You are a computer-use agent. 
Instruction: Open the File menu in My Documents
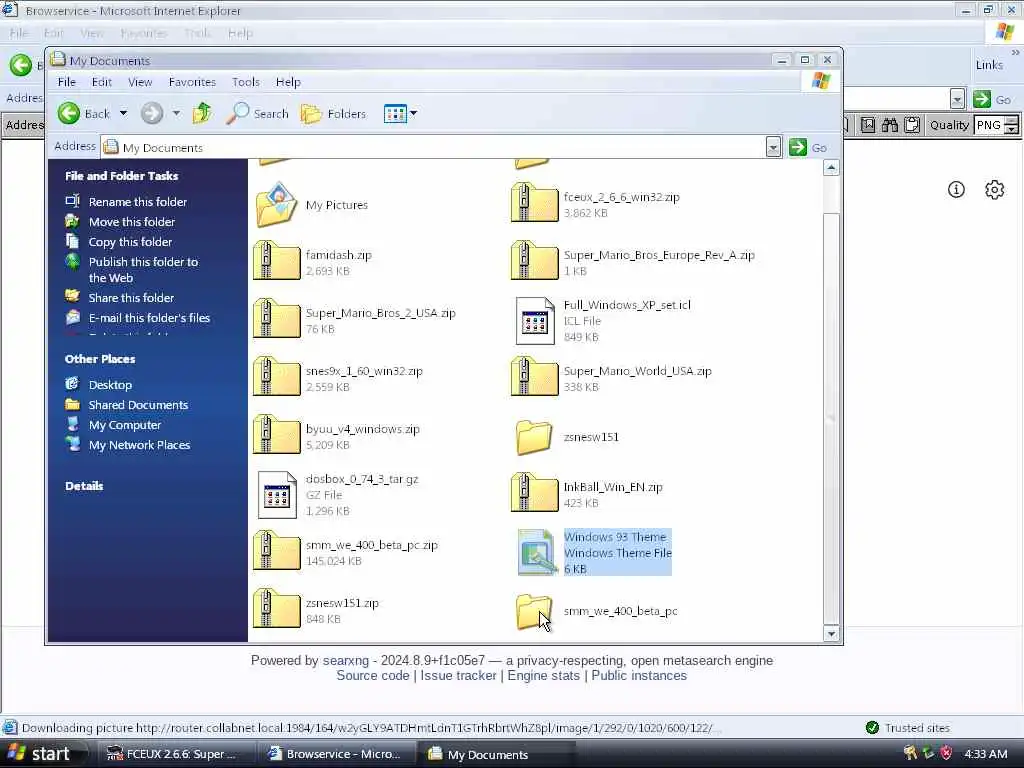[67, 82]
